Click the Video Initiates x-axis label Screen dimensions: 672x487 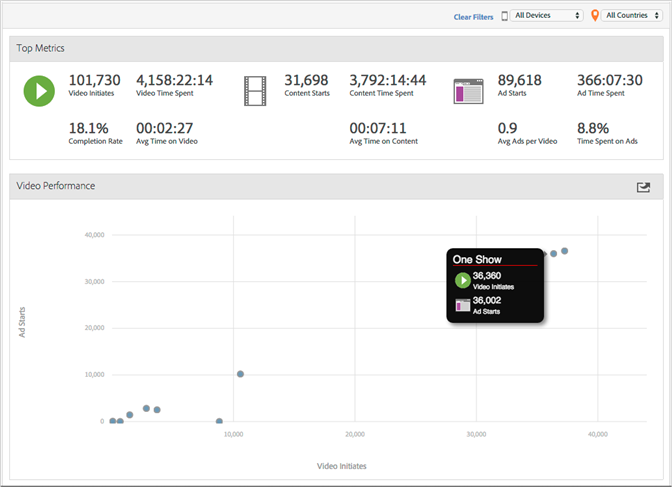(342, 466)
